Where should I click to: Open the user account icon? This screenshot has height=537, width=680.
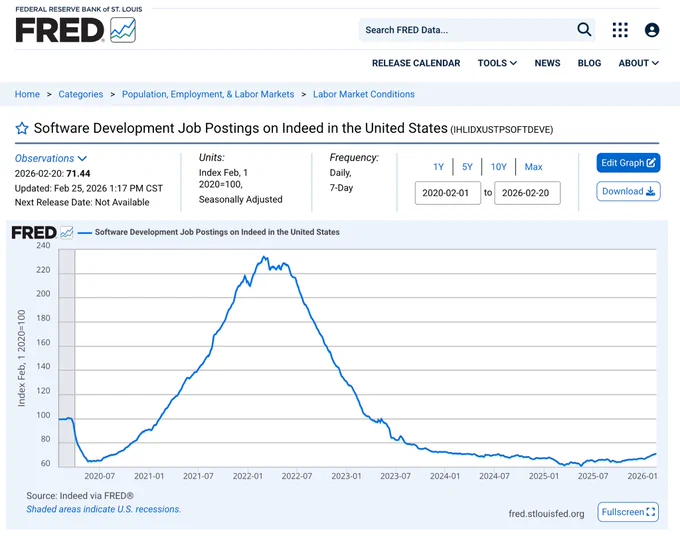coord(651,30)
